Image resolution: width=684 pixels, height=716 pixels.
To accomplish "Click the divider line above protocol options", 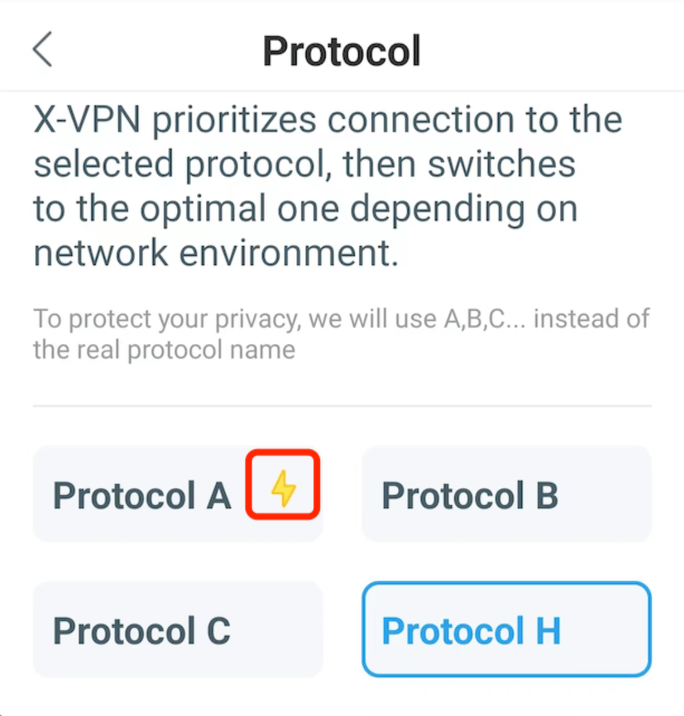I will click(342, 405).
